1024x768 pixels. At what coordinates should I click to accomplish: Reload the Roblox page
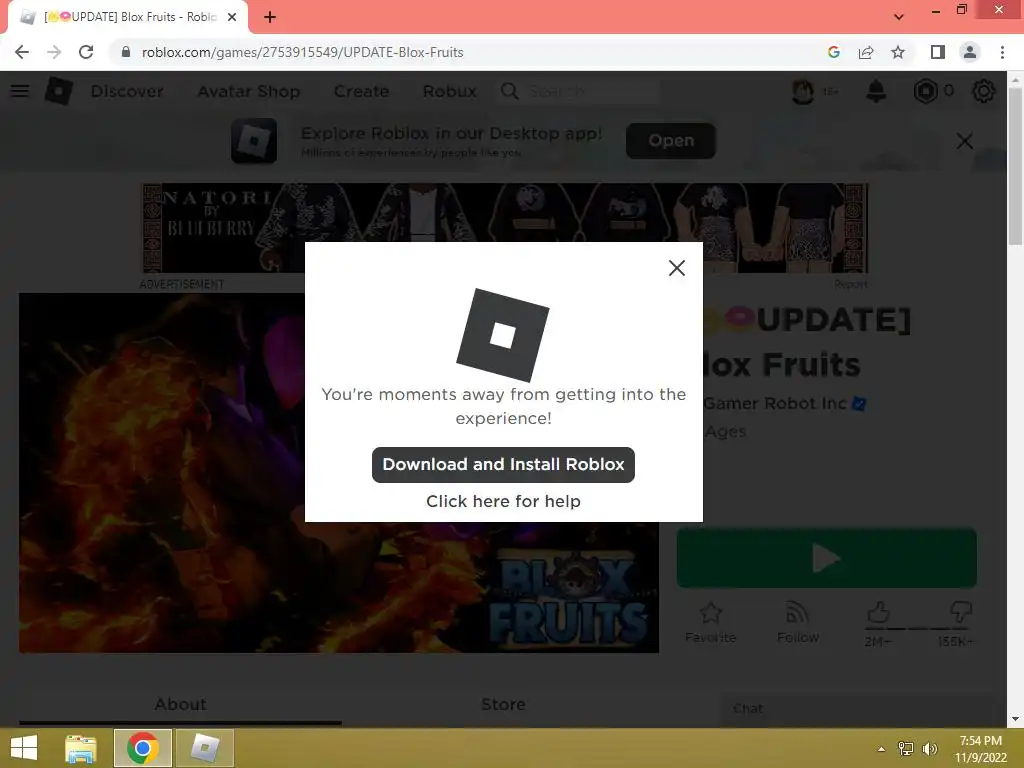(x=86, y=52)
